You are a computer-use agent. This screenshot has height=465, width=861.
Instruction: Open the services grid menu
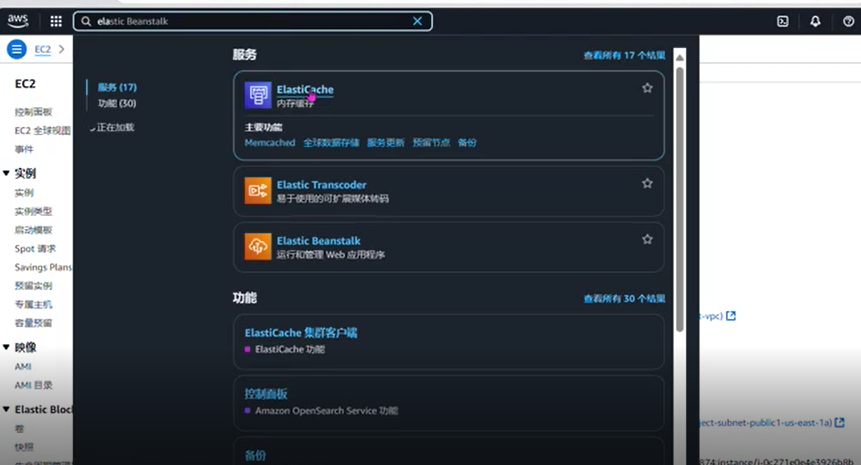56,21
